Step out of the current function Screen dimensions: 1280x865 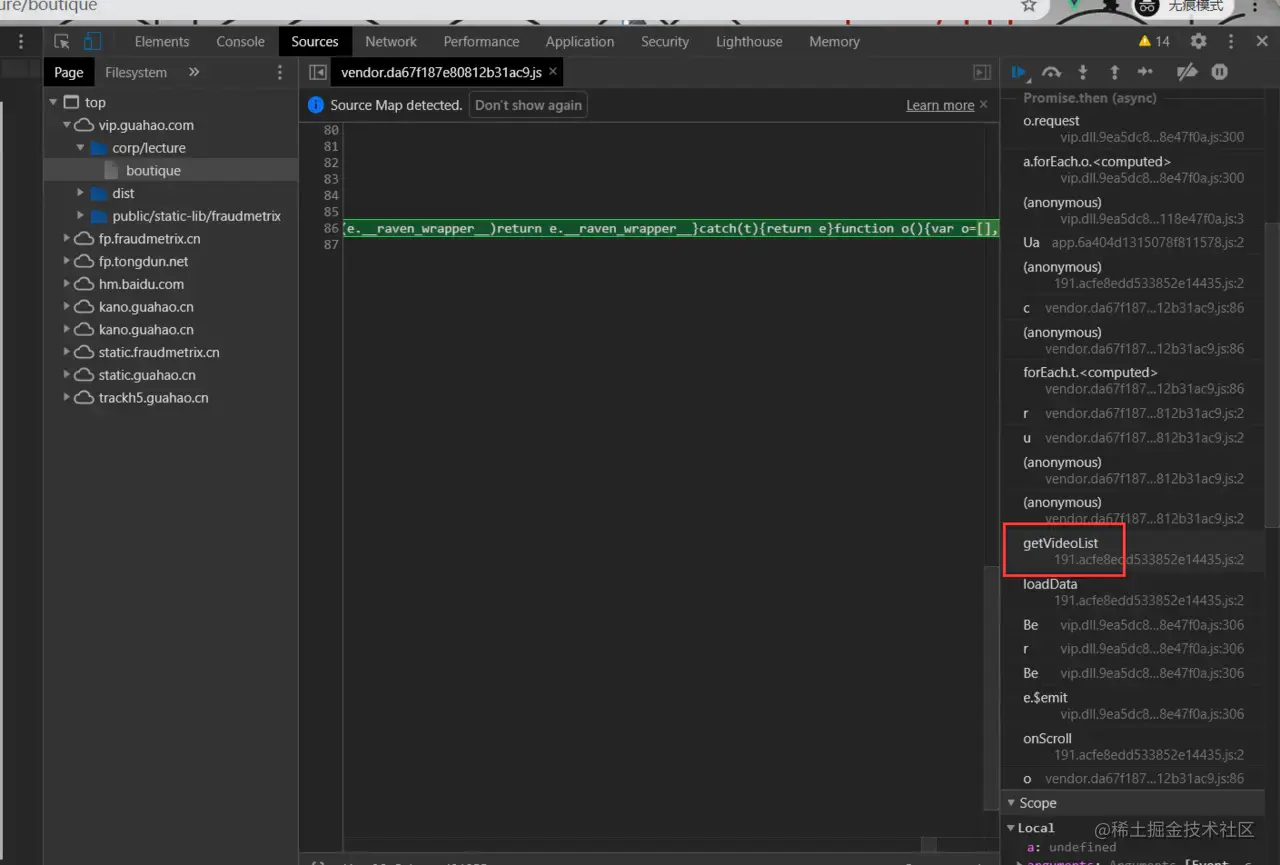click(1114, 72)
